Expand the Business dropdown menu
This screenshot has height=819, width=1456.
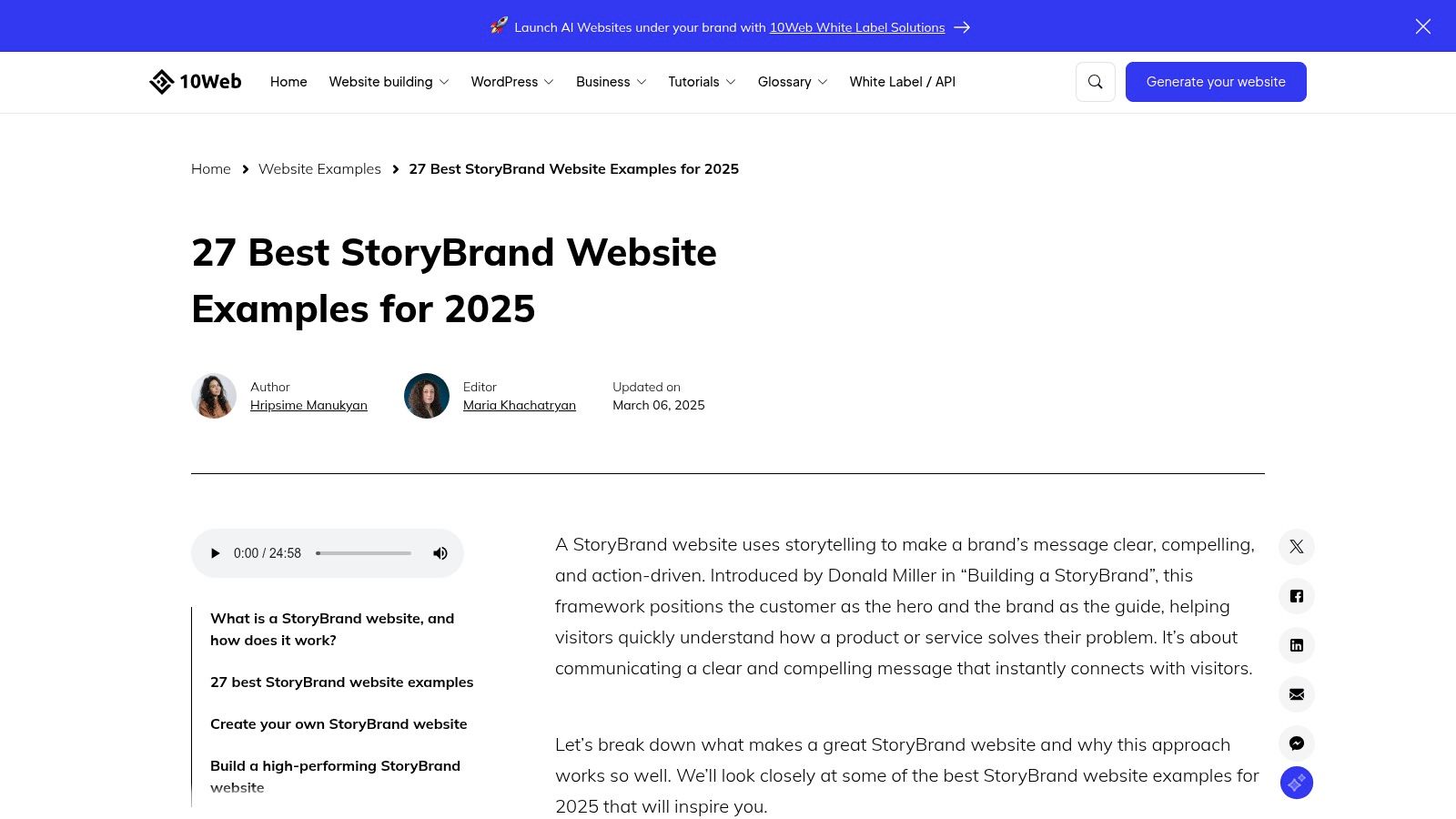pos(611,82)
